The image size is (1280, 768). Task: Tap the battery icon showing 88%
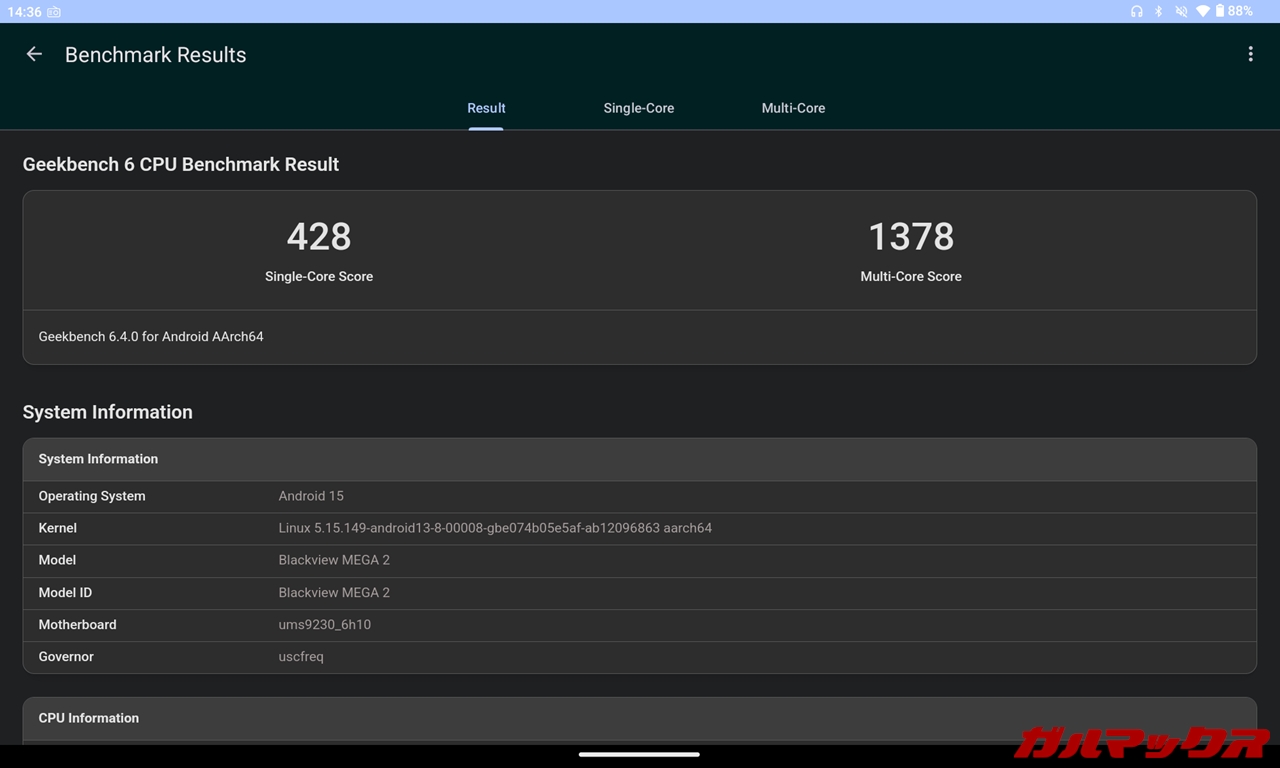(1219, 11)
